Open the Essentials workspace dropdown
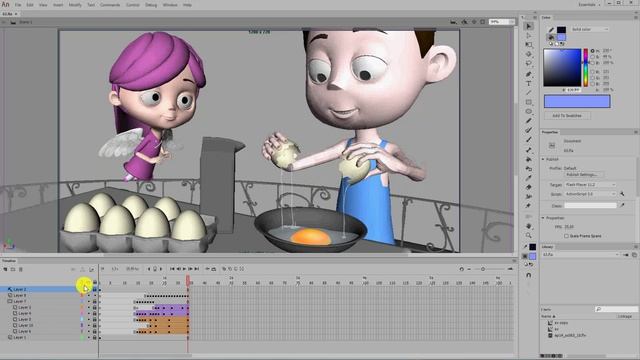Screen dimensions: 640x360 (x=590, y=4)
